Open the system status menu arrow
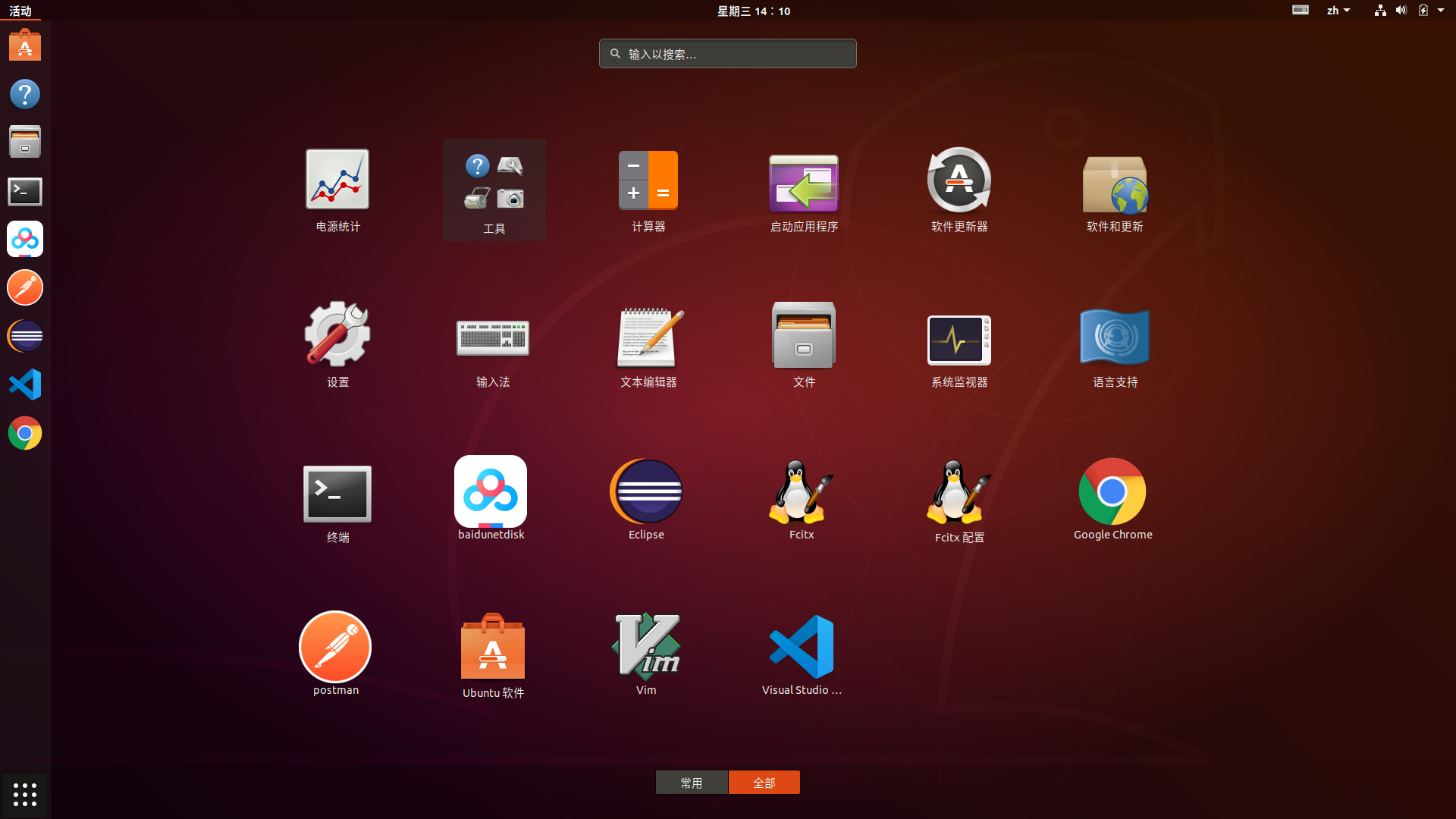This screenshot has height=819, width=1456. click(x=1440, y=11)
